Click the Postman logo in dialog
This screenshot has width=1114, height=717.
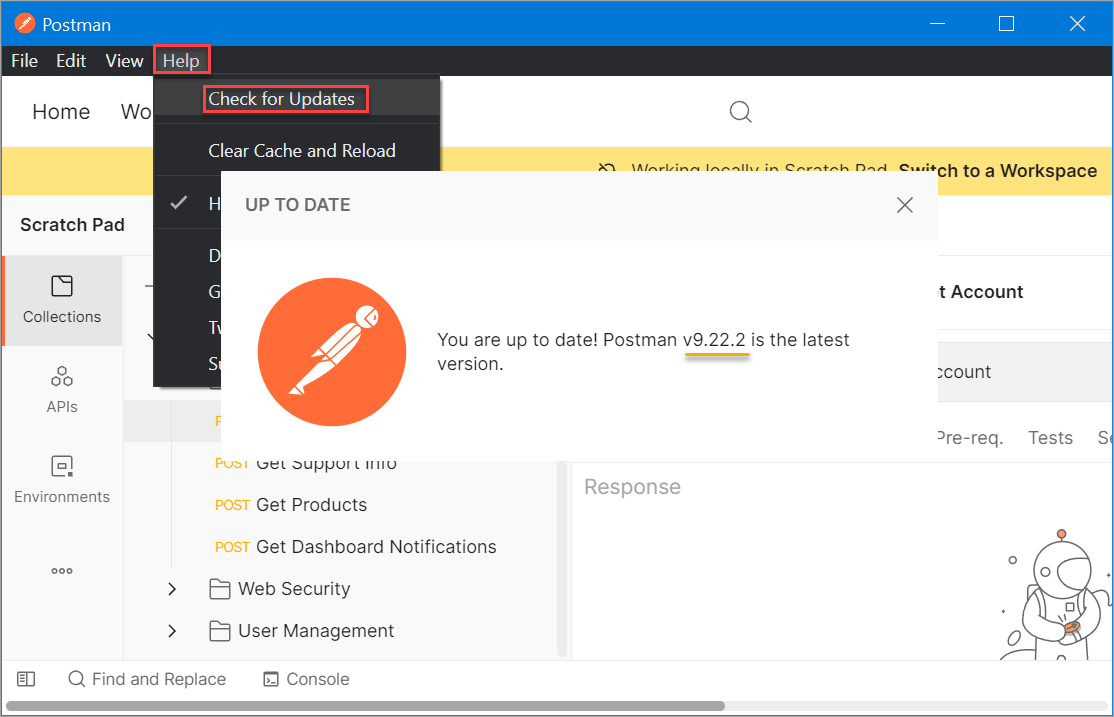pyautogui.click(x=332, y=352)
